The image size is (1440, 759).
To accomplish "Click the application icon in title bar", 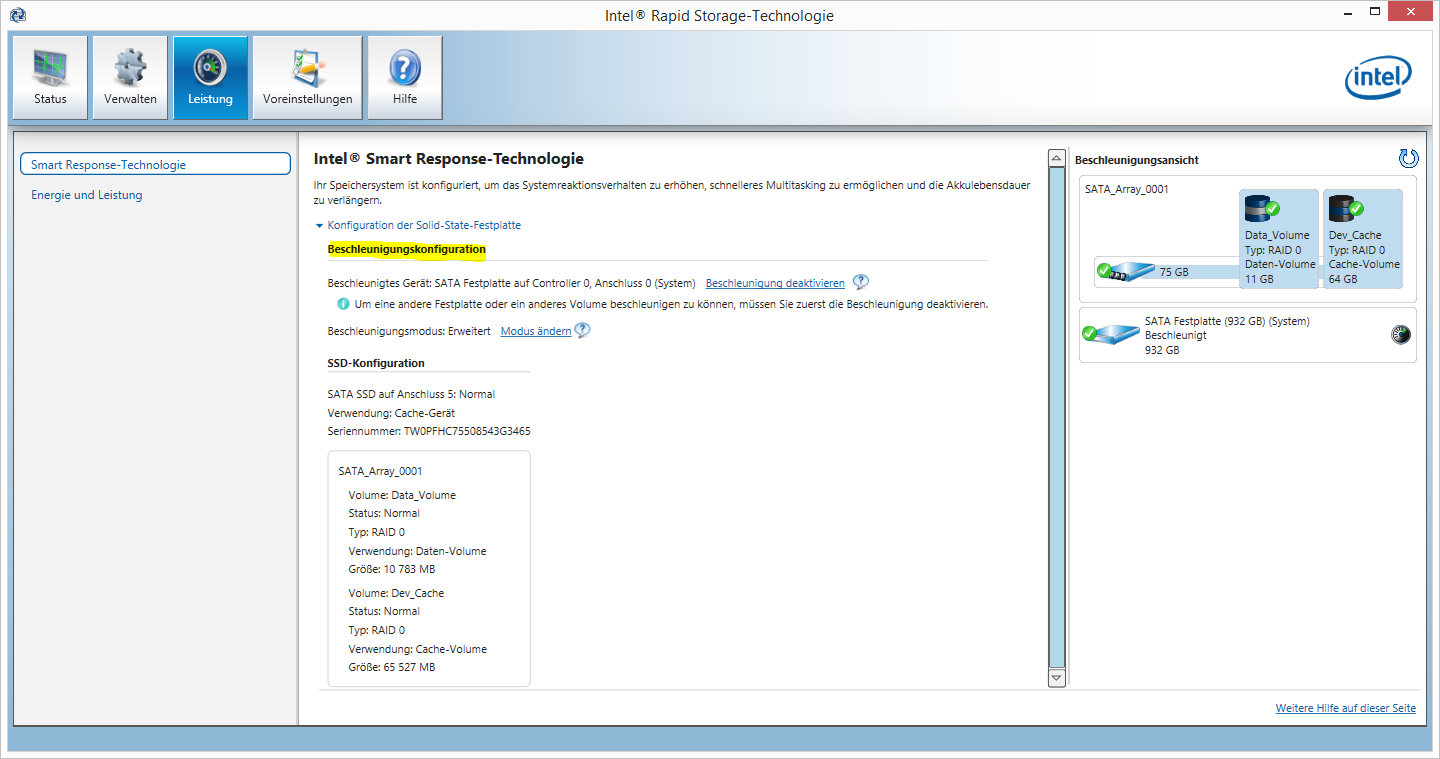I will click(x=17, y=15).
